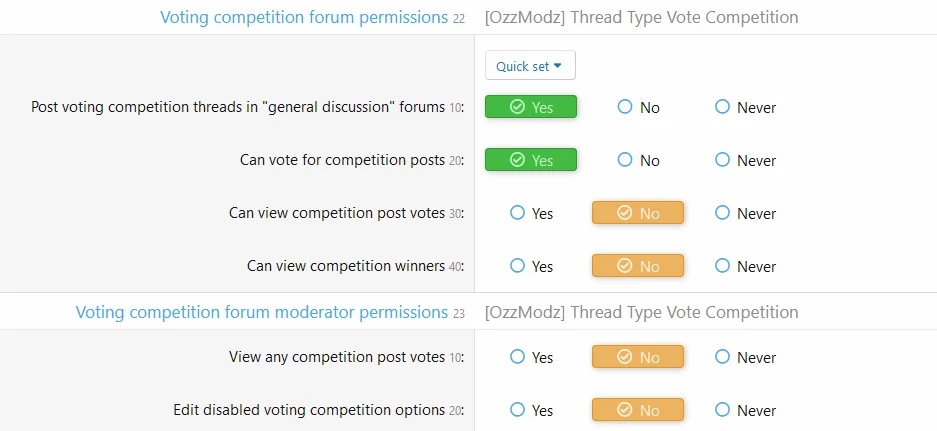Open the Quick set dropdown
Viewport: 937px width, 431px height.
tap(530, 66)
